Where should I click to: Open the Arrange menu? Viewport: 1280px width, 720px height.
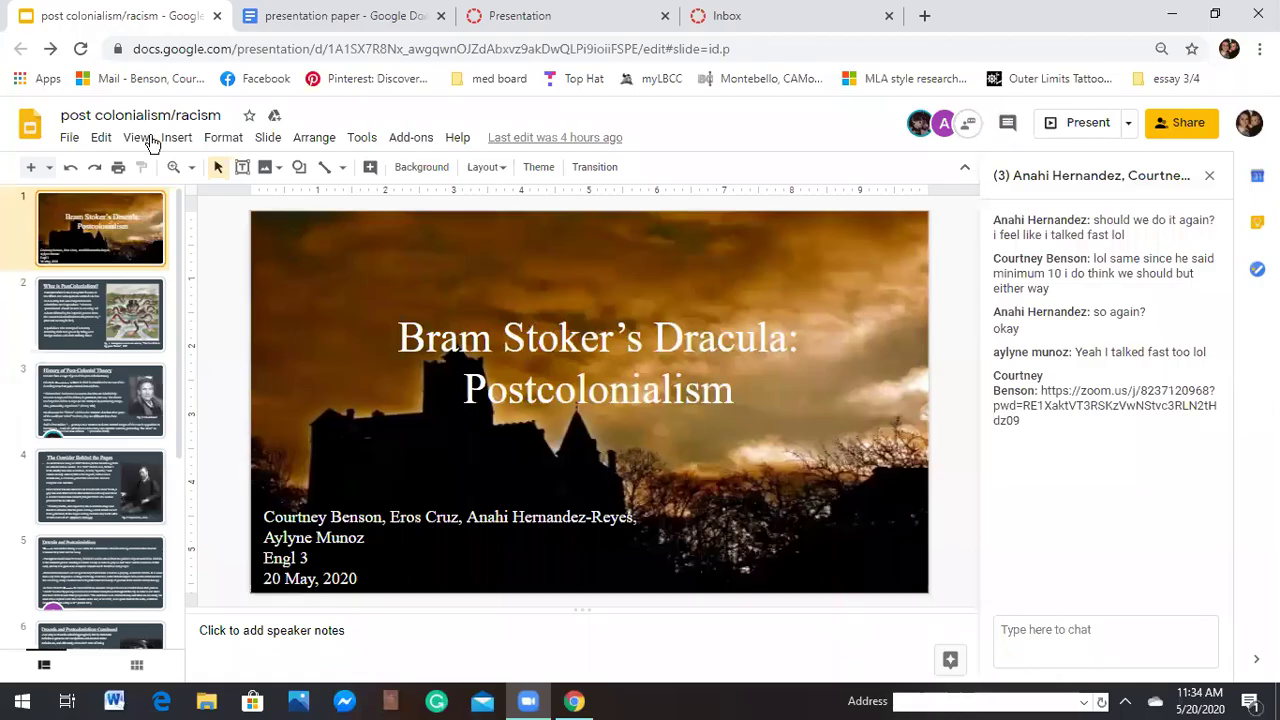(x=314, y=137)
